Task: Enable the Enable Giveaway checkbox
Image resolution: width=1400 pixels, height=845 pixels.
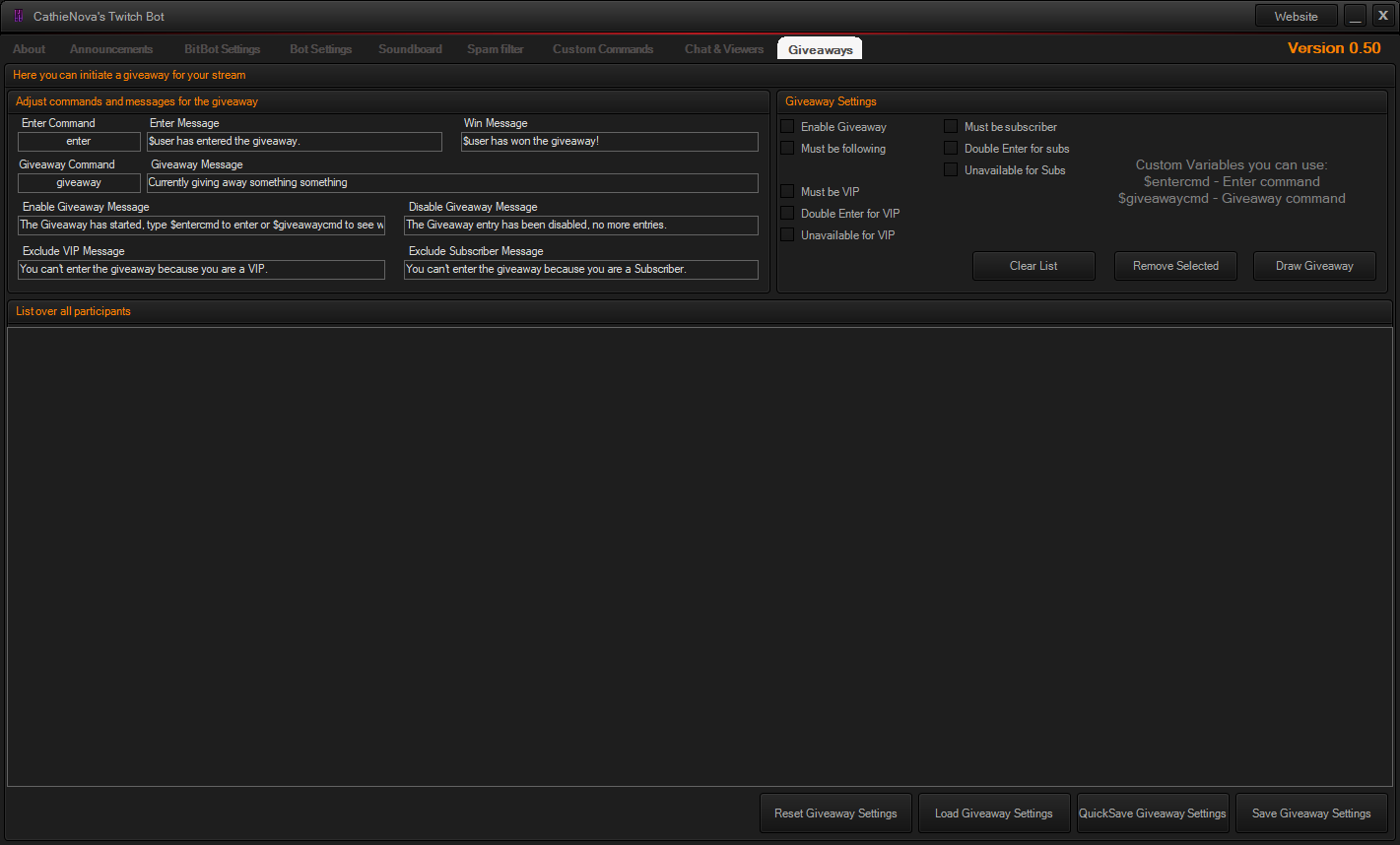Action: click(787, 126)
